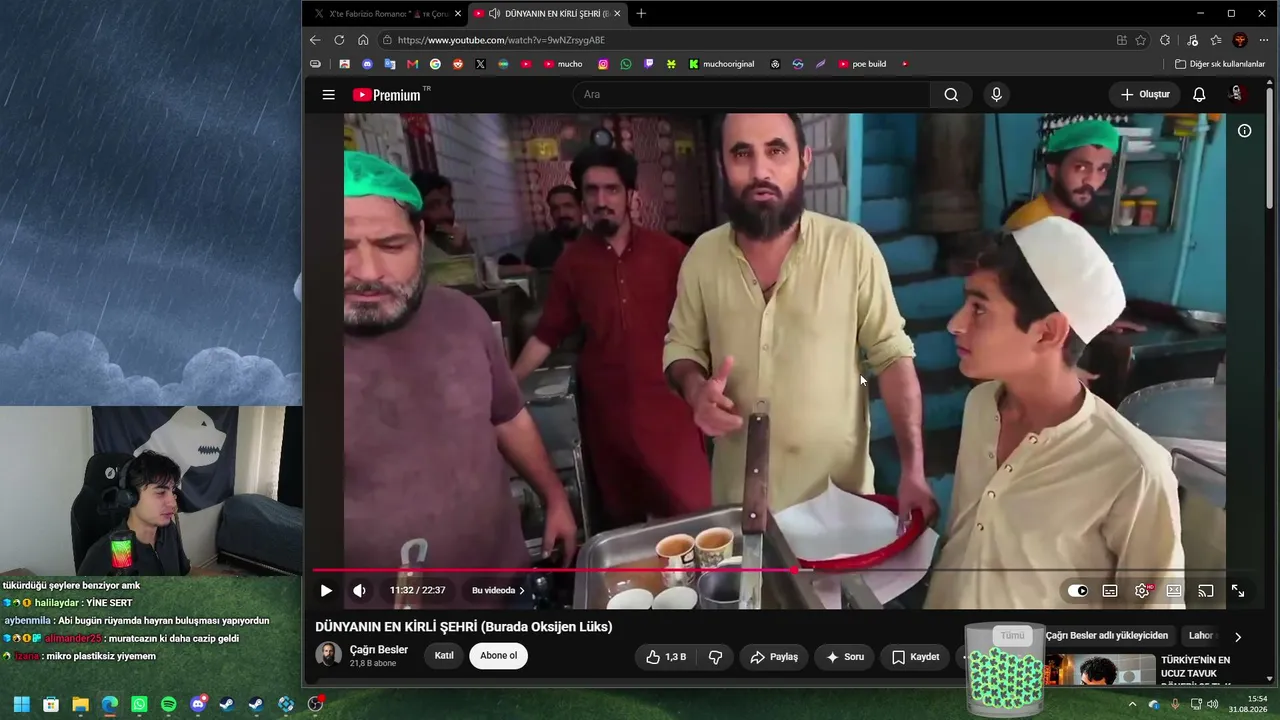This screenshot has width=1280, height=720.
Task: Open the YouTube guide hamburger menu
Action: [x=328, y=95]
